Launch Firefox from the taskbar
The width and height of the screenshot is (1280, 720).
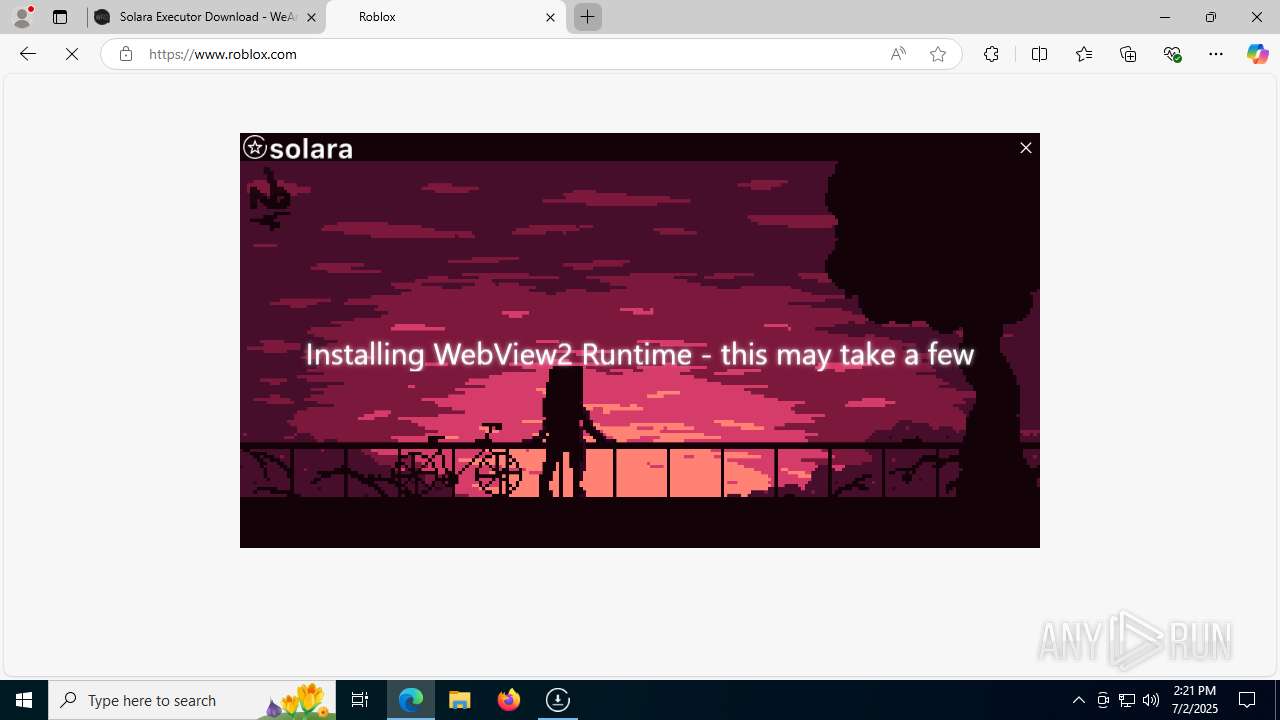[x=509, y=700]
